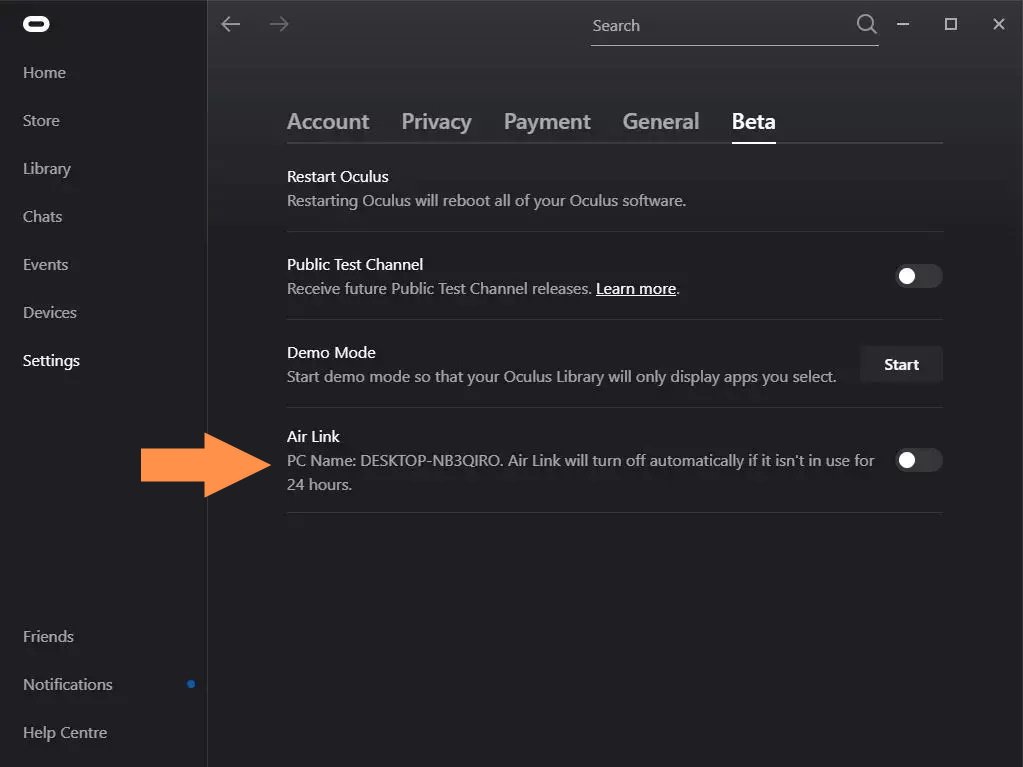The width and height of the screenshot is (1023, 767).
Task: Open Friends in the sidebar
Action: click(48, 637)
